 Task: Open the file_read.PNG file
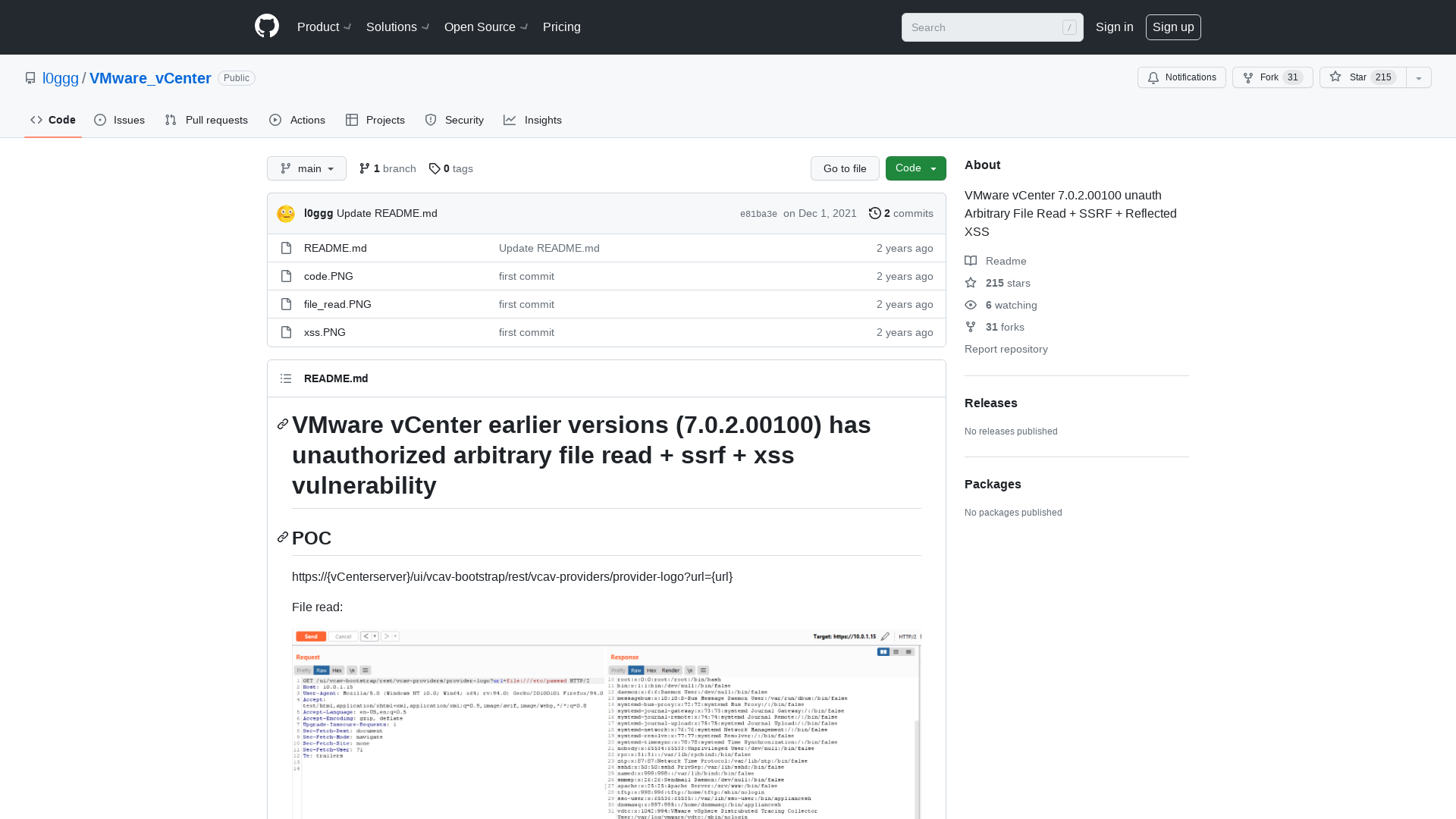tap(337, 304)
